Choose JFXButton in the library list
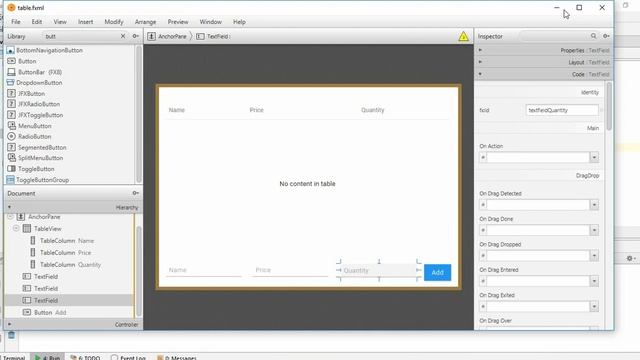Viewport: 640px width, 360px height. 31,93
